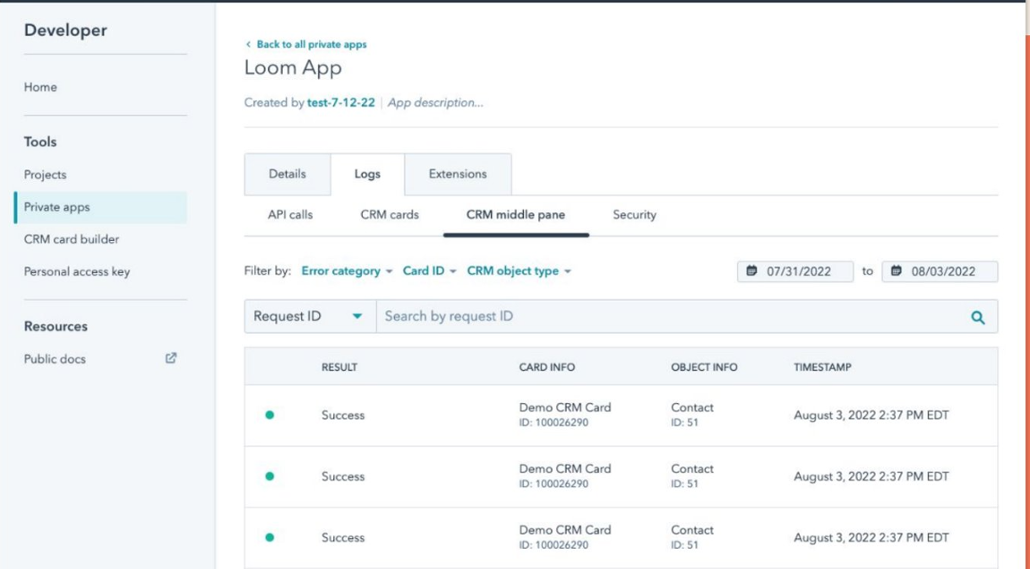Go back to all private apps
This screenshot has height=569, width=1030.
click(311, 44)
